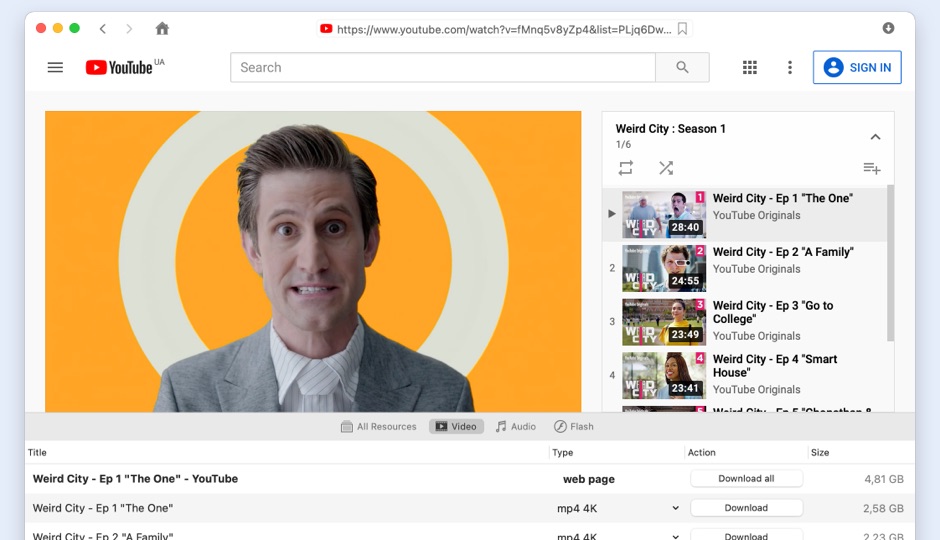940x540 pixels.
Task: Open the three-dot settings menu
Action: (x=790, y=67)
